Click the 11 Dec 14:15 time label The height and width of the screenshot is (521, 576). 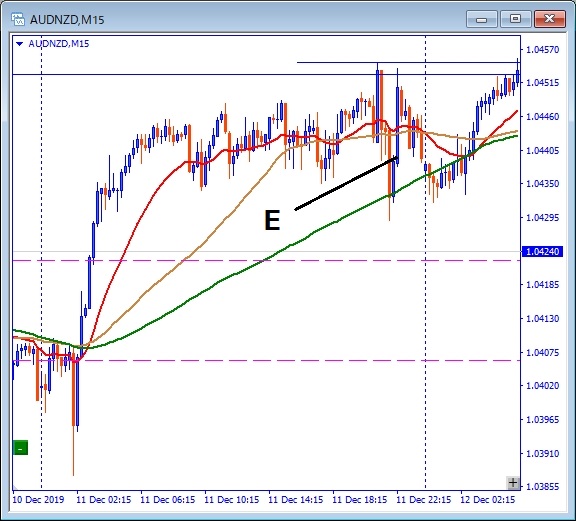[x=296, y=500]
